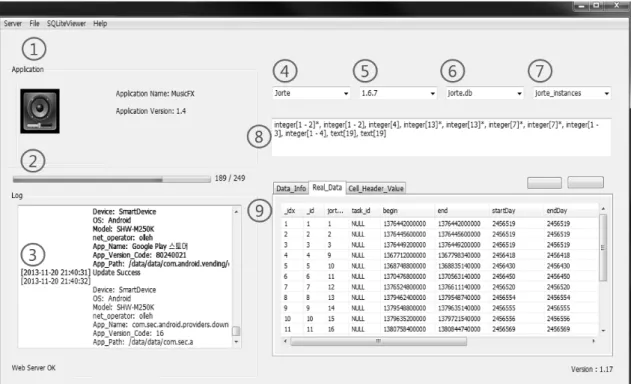
Task: Select begin value 1376442000000 in row 1
Action: click(x=404, y=223)
